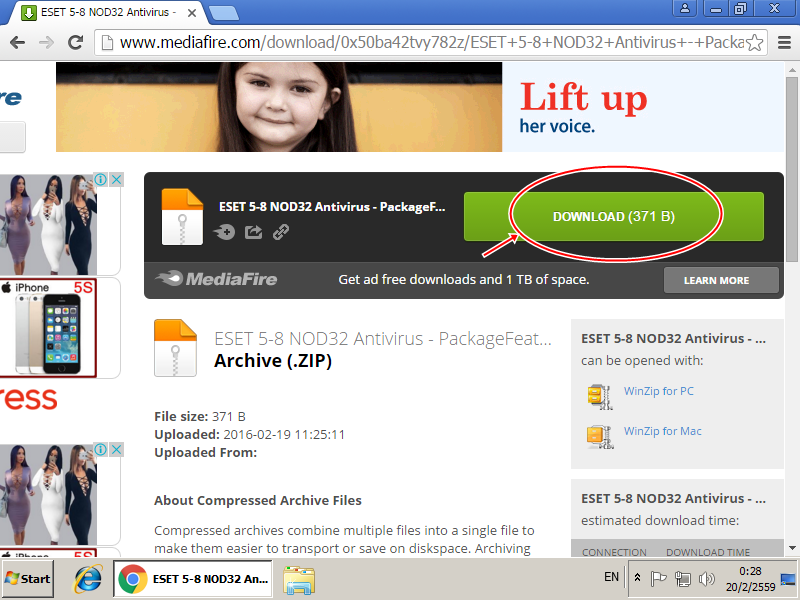The image size is (800, 600).
Task: Click the share file icon
Action: pos(254,232)
